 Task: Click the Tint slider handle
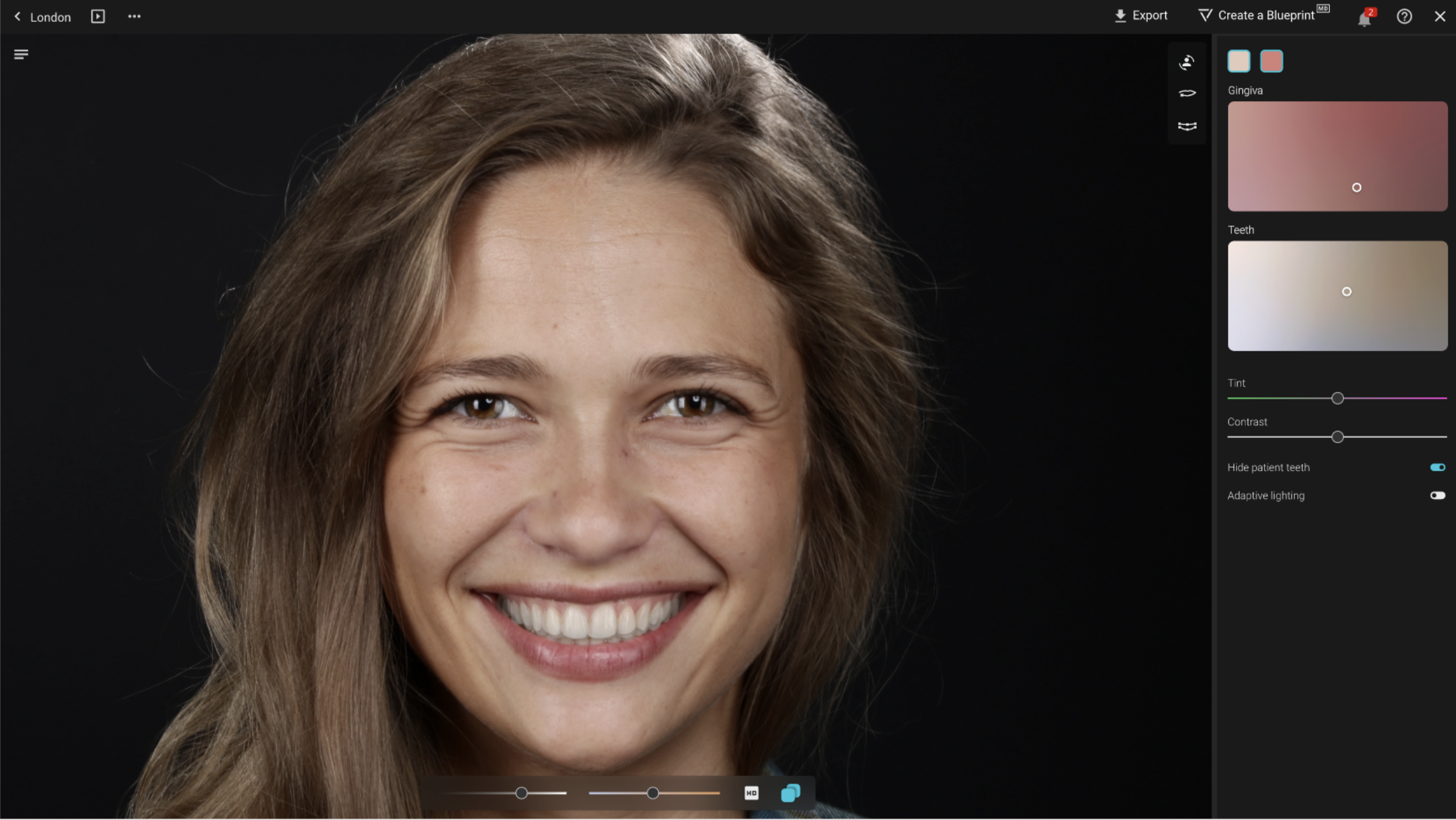point(1337,398)
